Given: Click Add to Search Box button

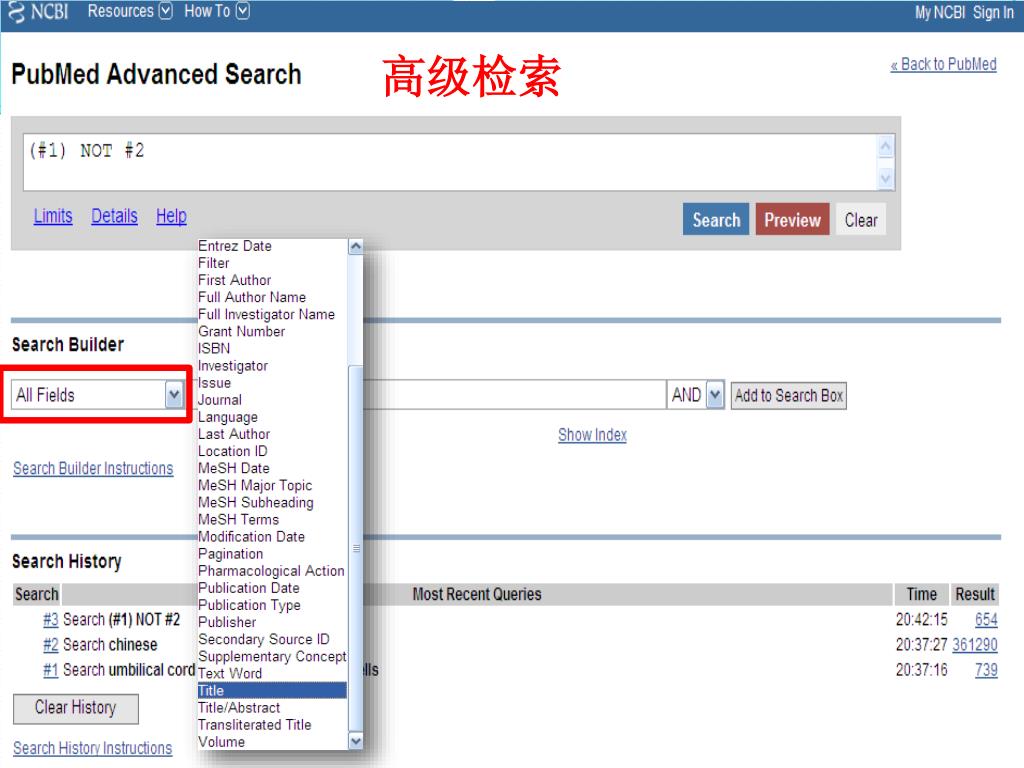Looking at the screenshot, I should [788, 396].
